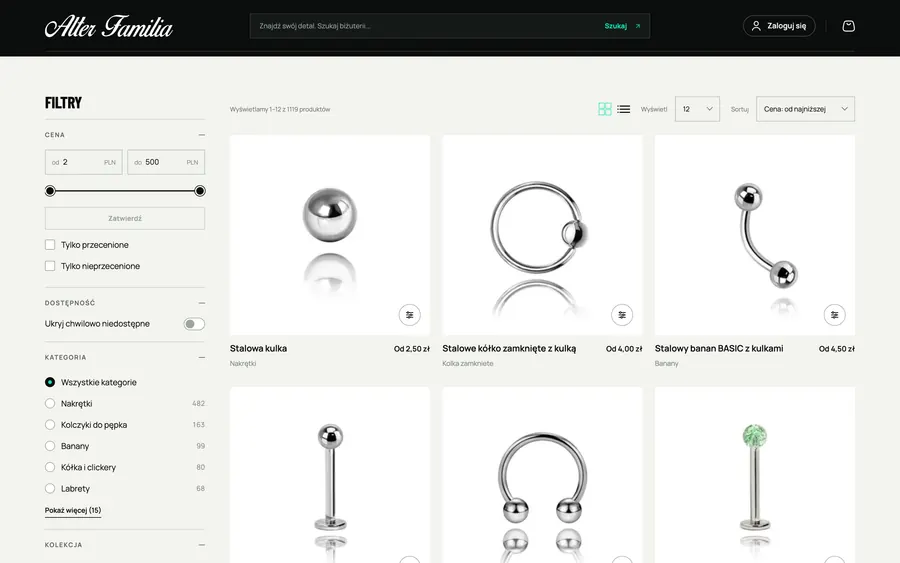Viewport: 900px width, 563px height.
Task: Open Stalowa kulka product title
Action: [x=258, y=348]
